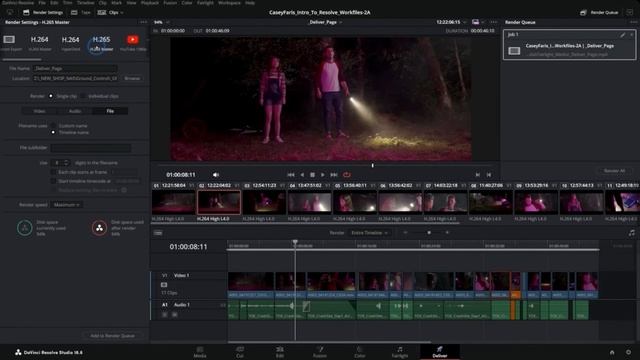The height and width of the screenshot is (360, 640).
Task: Open Render Entire Timeline dropdown
Action: (369, 233)
